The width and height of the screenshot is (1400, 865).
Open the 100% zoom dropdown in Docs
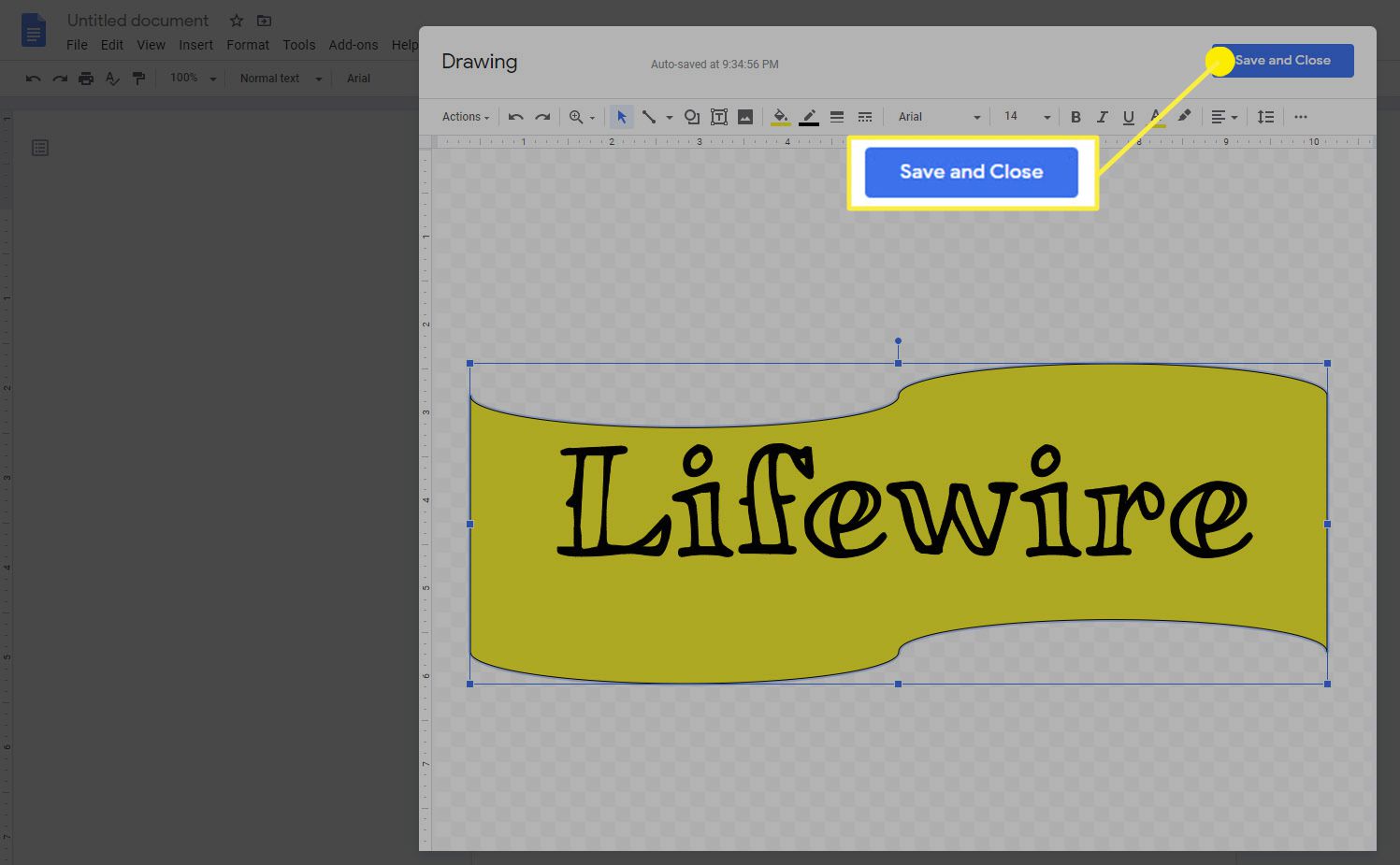coord(193,79)
